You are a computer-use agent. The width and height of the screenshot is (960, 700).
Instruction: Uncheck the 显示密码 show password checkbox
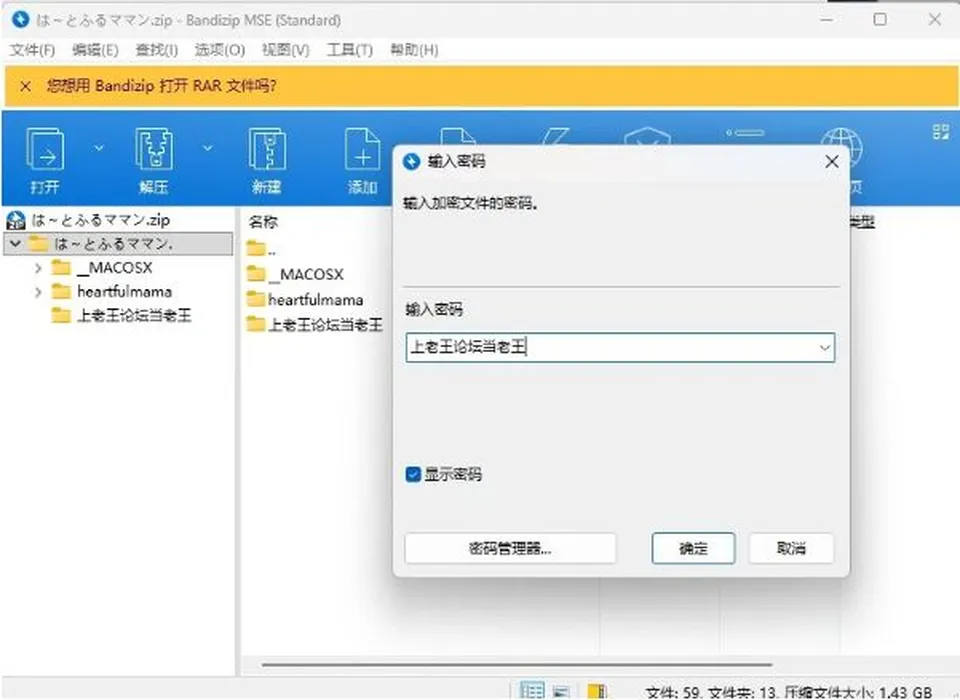(x=413, y=474)
